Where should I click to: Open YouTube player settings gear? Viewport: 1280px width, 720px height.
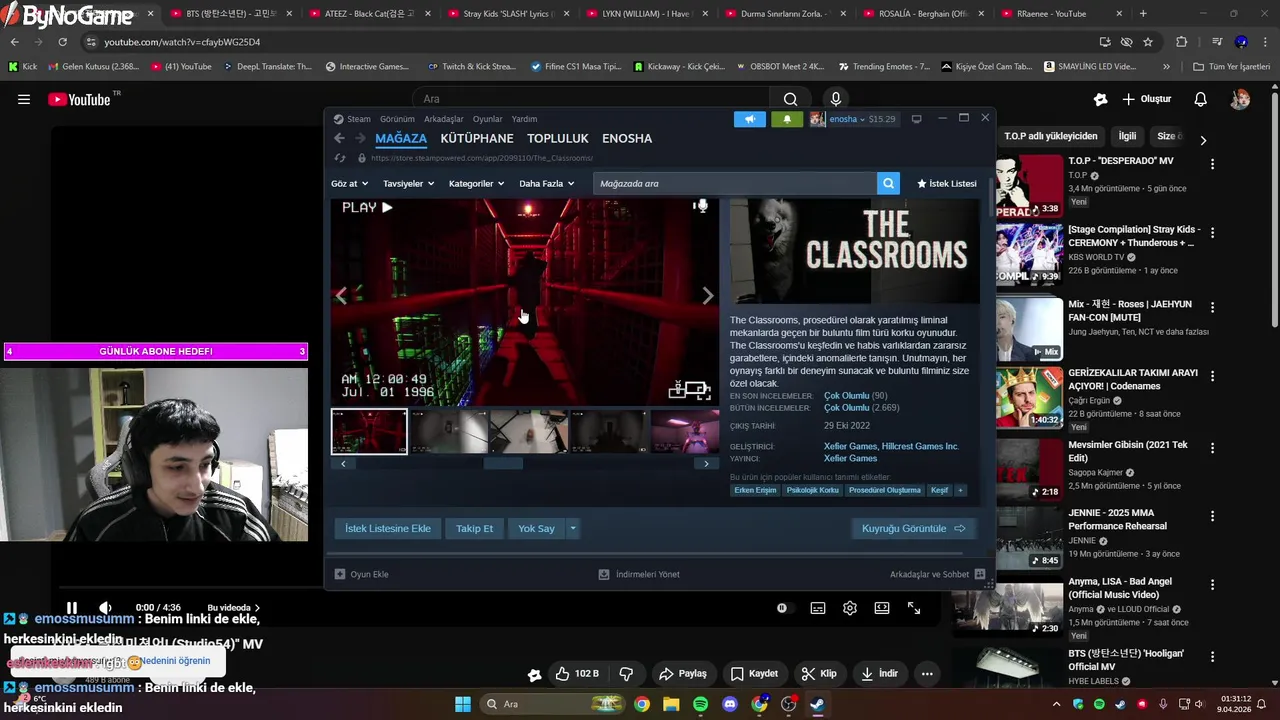pos(850,608)
